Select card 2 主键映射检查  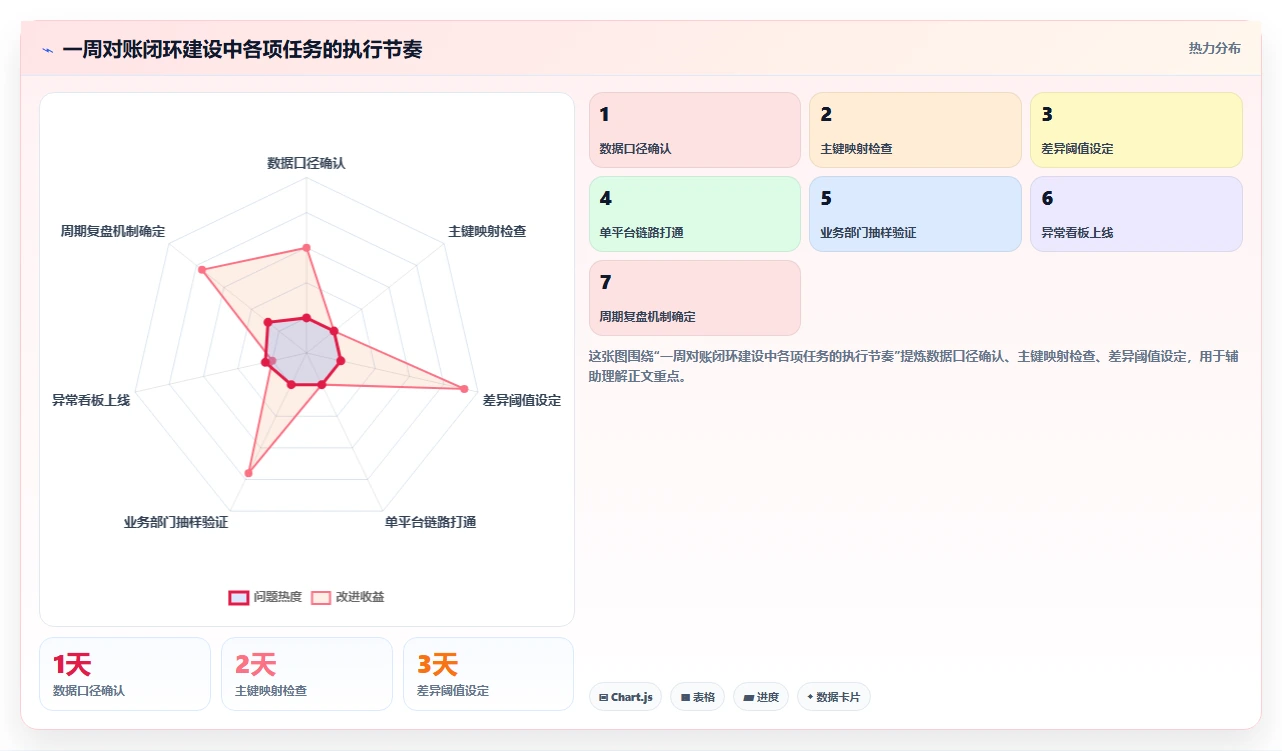point(915,130)
